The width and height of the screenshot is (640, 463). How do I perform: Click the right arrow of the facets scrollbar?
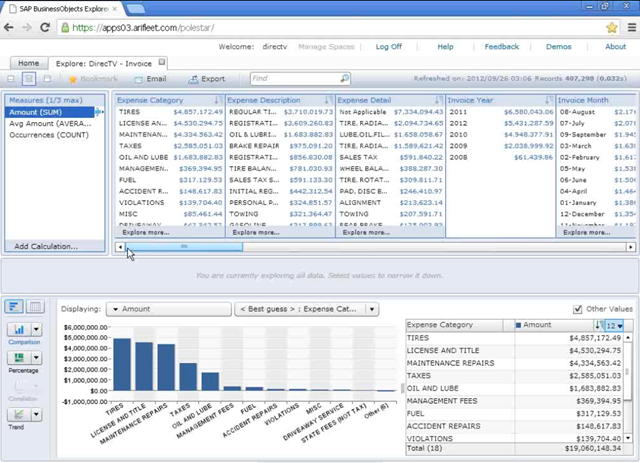[x=631, y=247]
